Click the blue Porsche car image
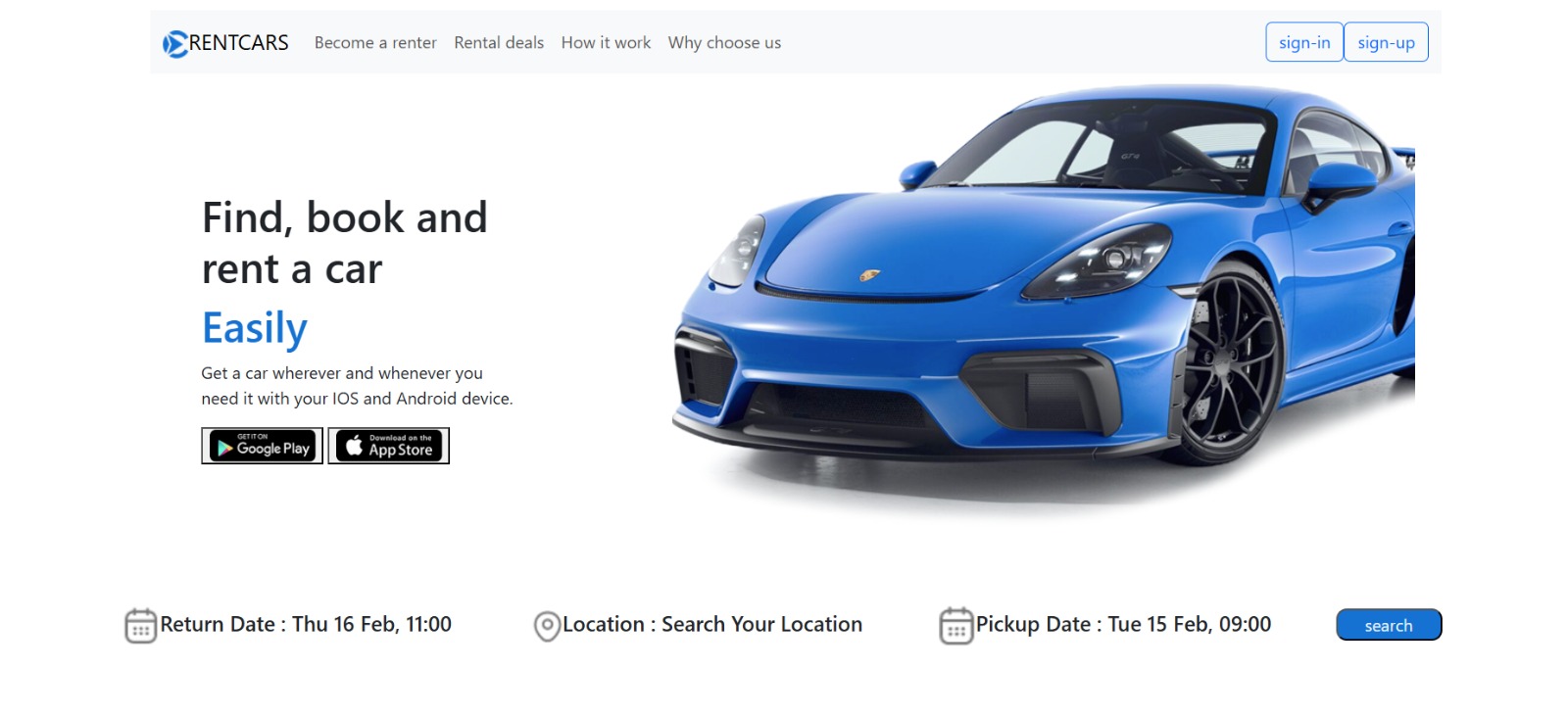 [1043, 294]
